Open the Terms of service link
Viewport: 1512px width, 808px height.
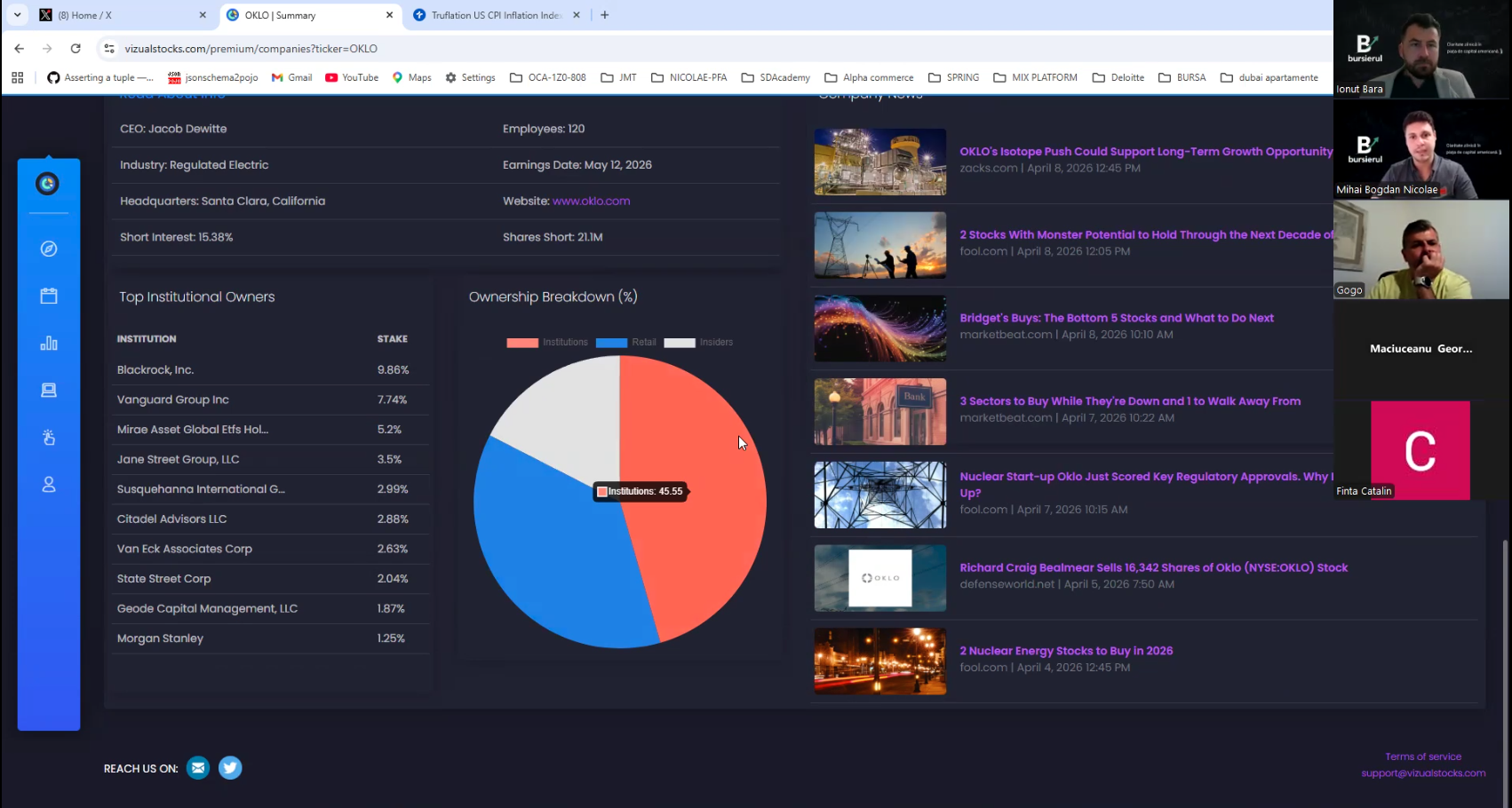click(x=1422, y=757)
